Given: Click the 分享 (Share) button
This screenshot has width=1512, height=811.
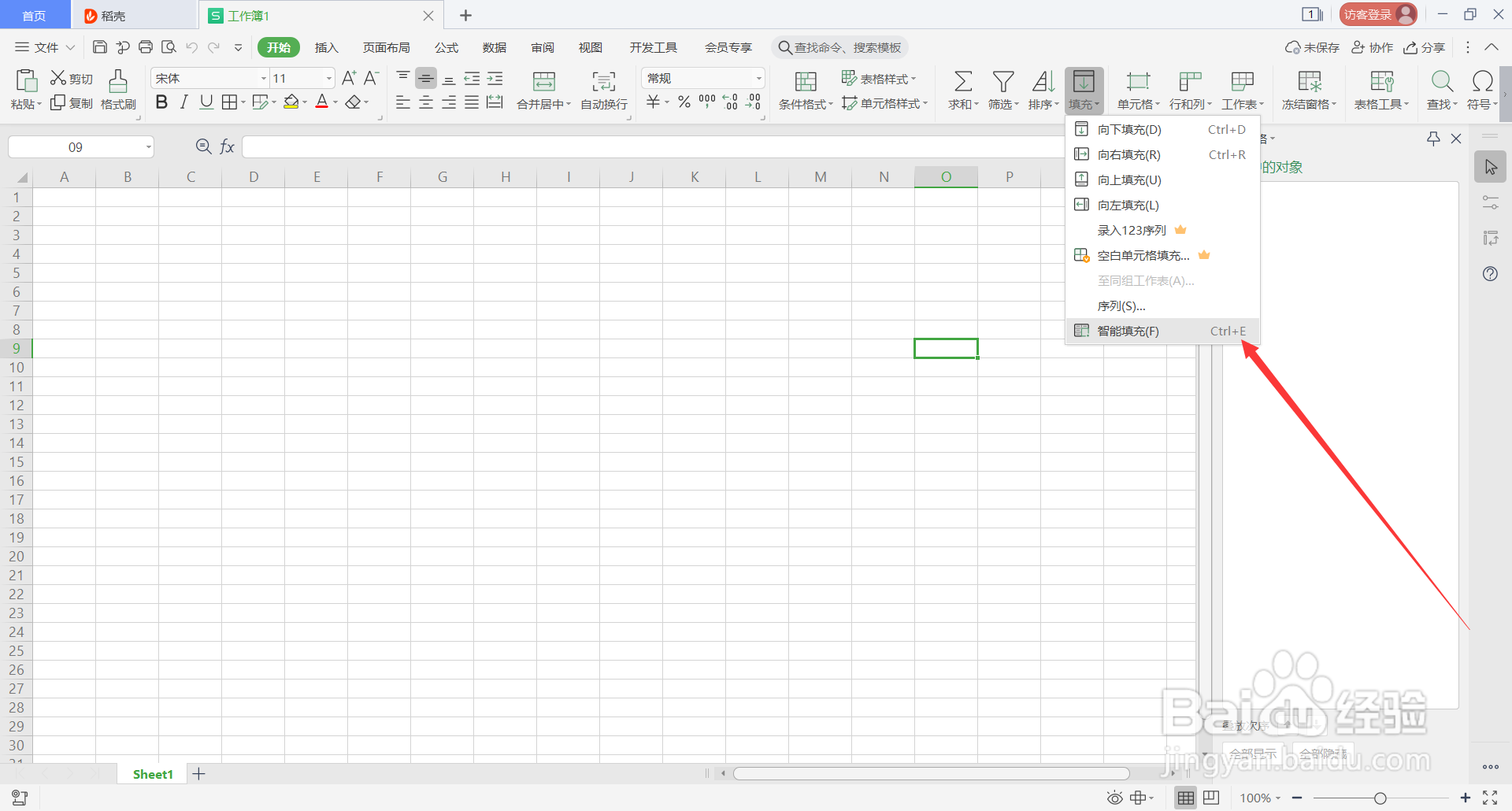Looking at the screenshot, I should [x=1424, y=47].
